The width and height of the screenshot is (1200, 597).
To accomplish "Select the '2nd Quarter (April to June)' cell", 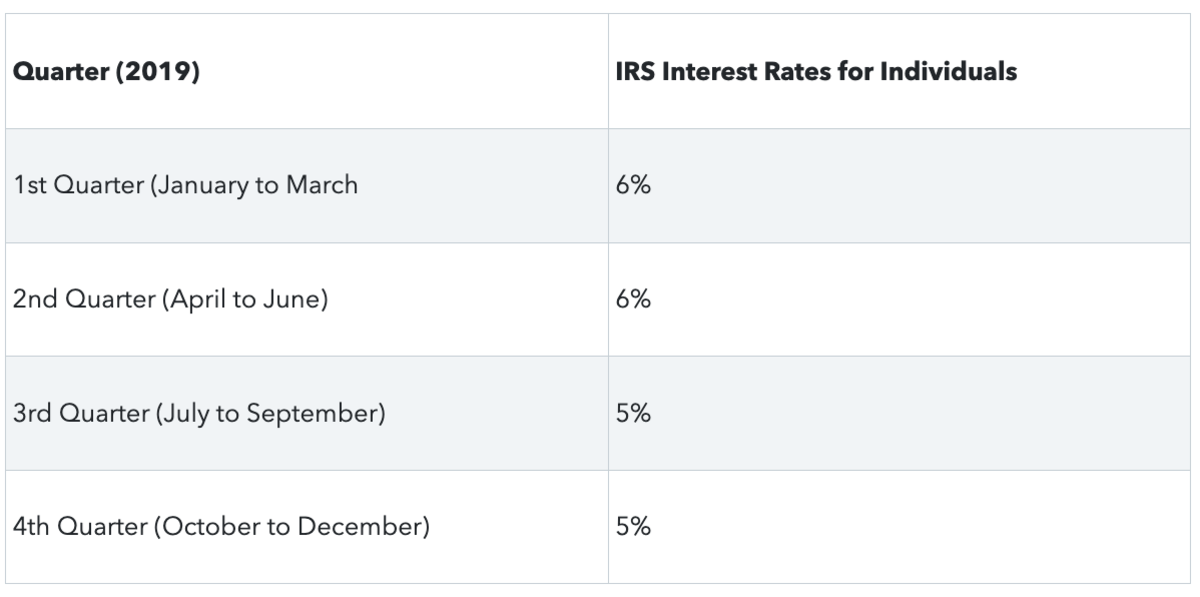I will pyautogui.click(x=170, y=299).
